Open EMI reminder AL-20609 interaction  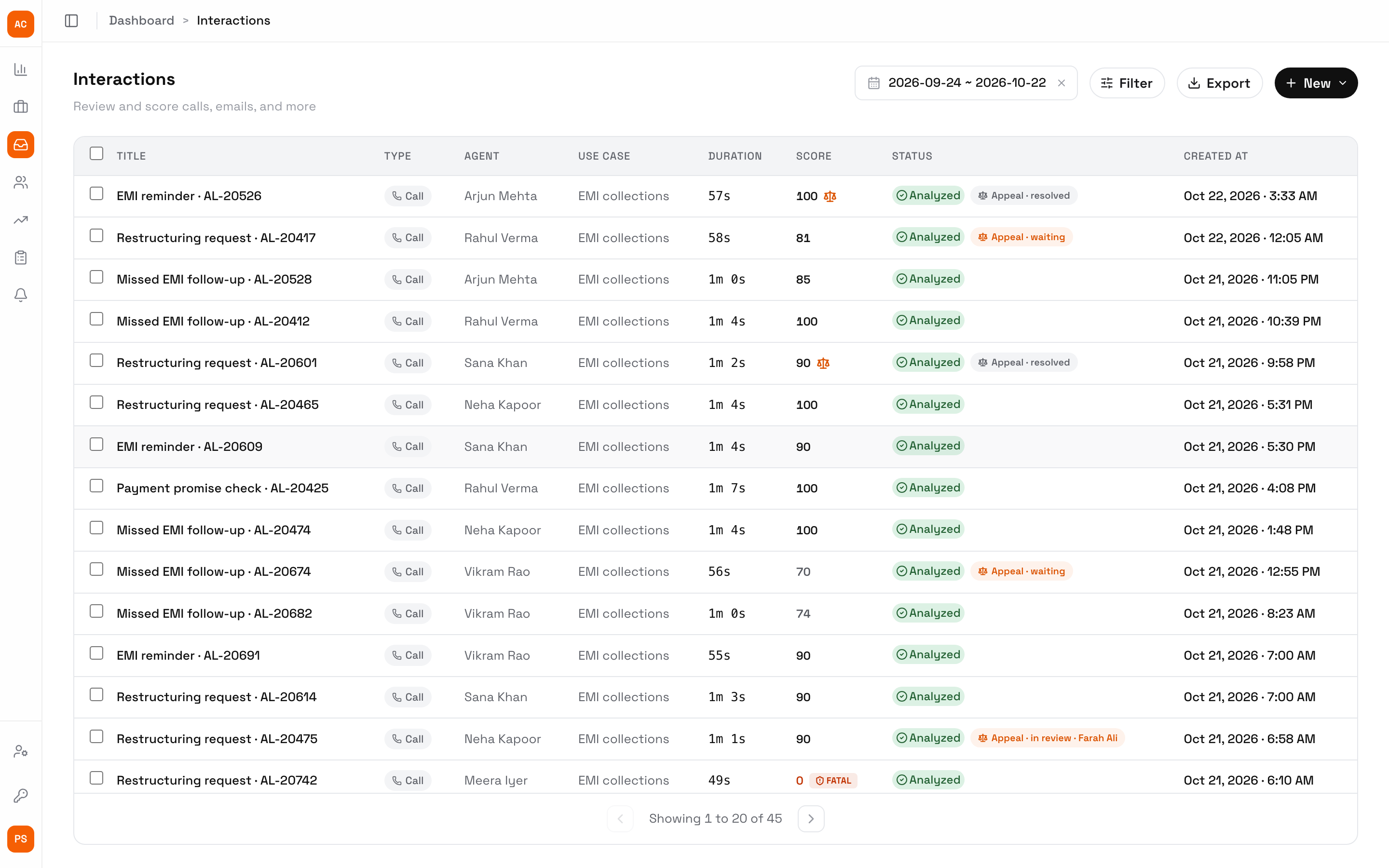click(190, 447)
